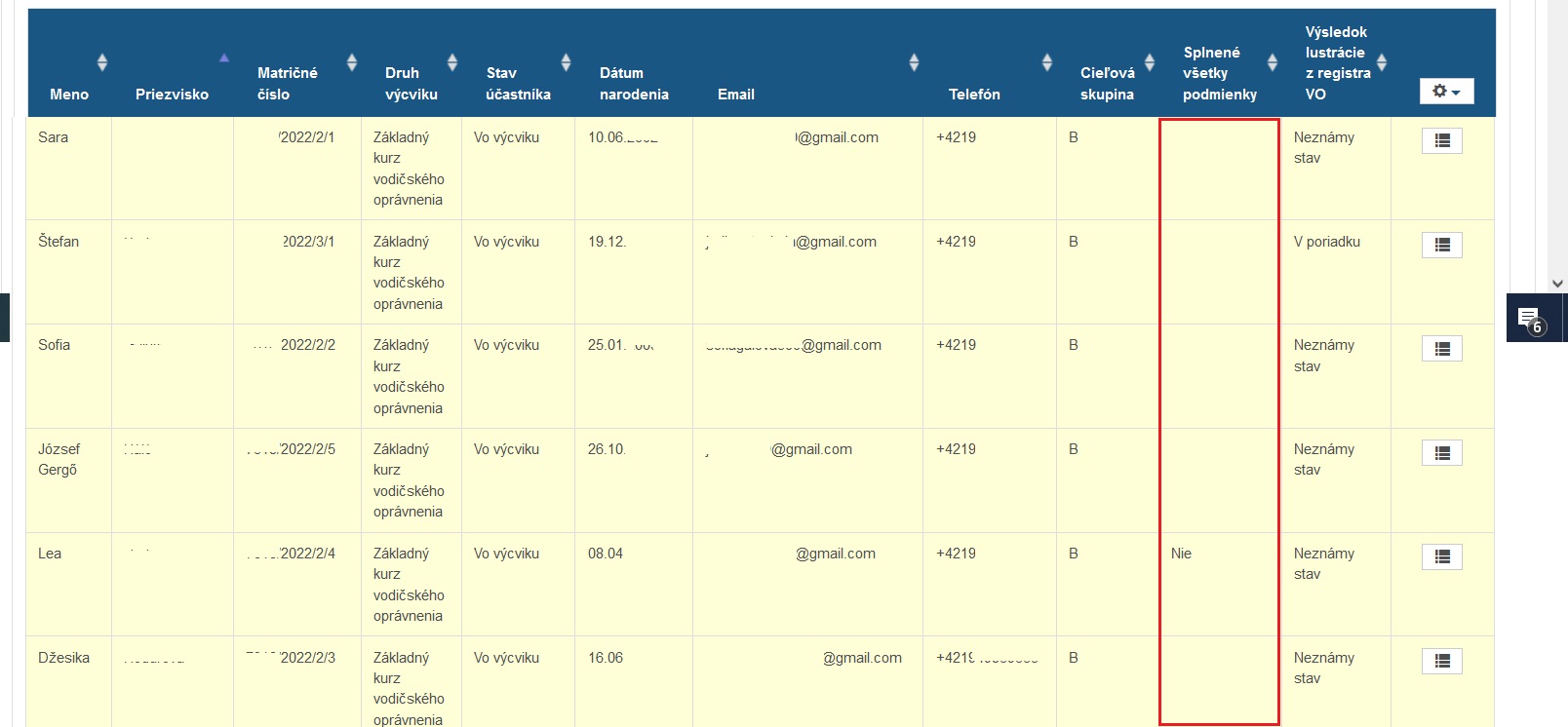Open the row menu for Džesika
The height and width of the screenshot is (727, 1568).
1441,662
